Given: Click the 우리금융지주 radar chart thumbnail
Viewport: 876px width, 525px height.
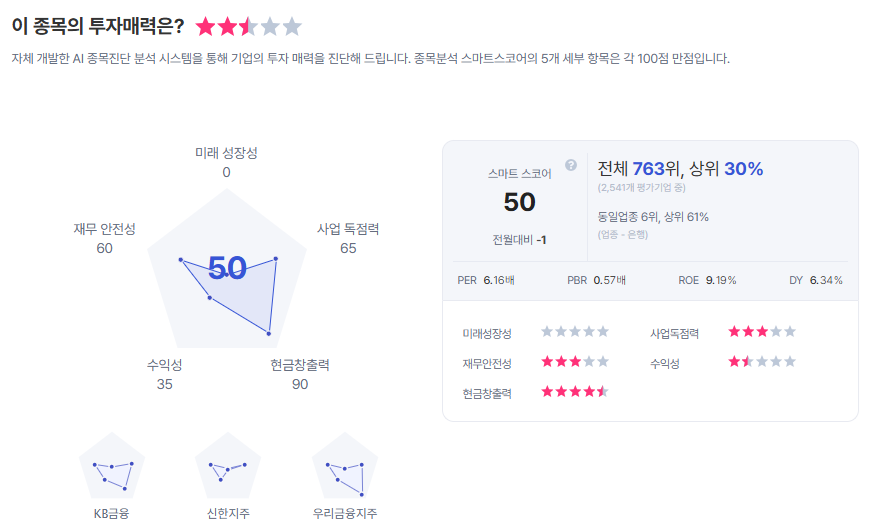Looking at the screenshot, I should click(345, 467).
